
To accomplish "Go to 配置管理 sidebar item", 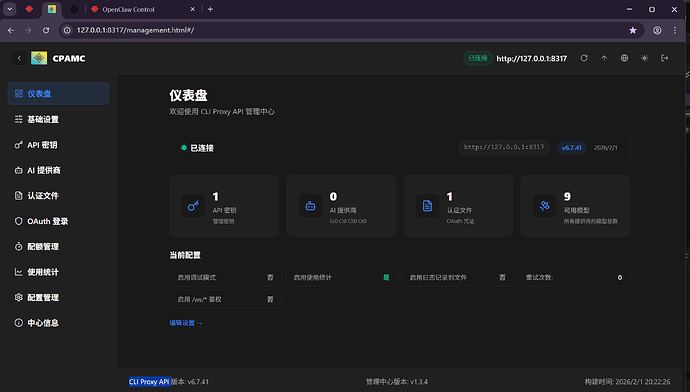I will pyautogui.click(x=59, y=297).
